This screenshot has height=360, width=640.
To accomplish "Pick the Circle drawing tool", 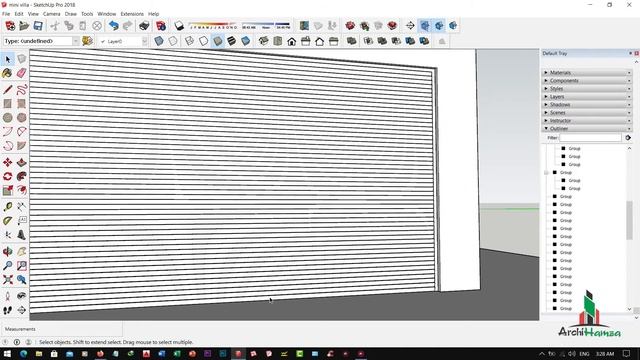I will 8,118.
